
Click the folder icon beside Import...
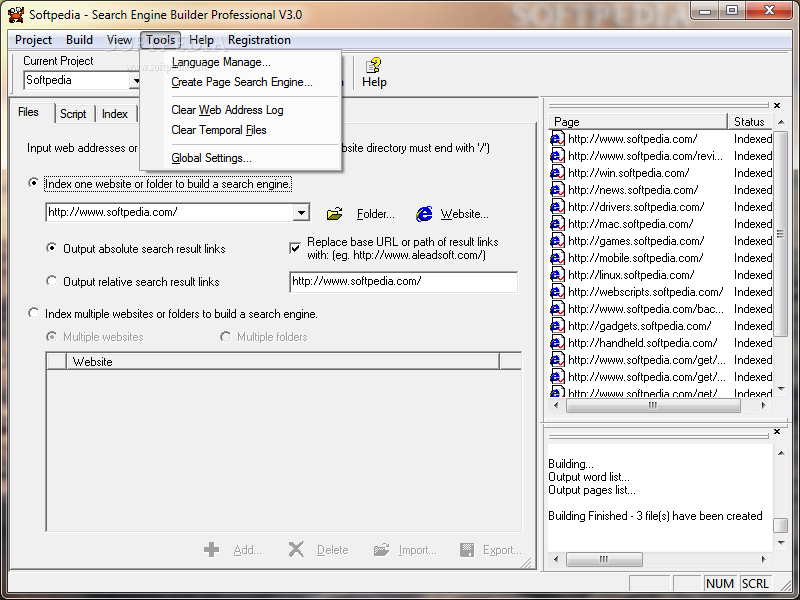[381, 549]
